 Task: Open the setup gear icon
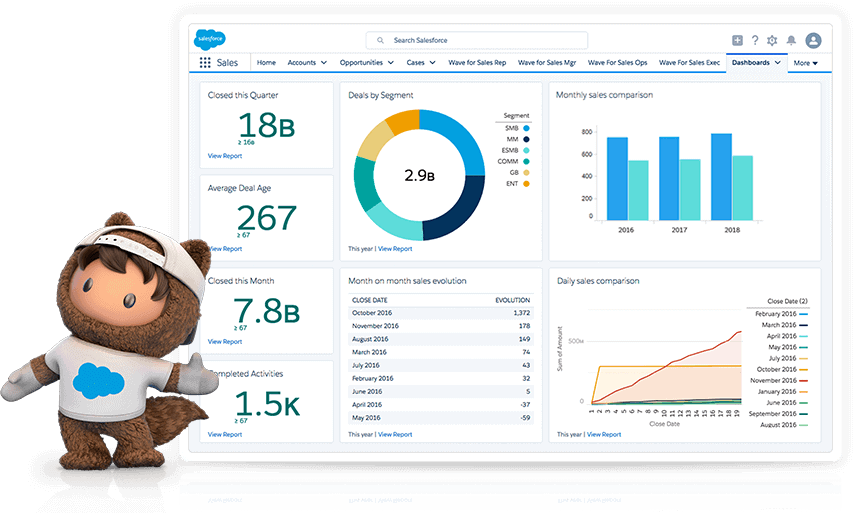coord(772,40)
